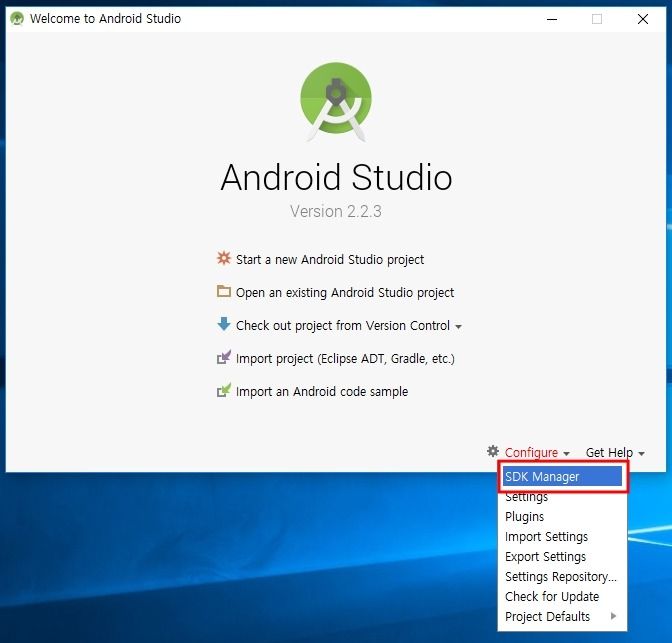The image size is (672, 643).
Task: Select Export Settings menu entry
Action: pos(562,556)
